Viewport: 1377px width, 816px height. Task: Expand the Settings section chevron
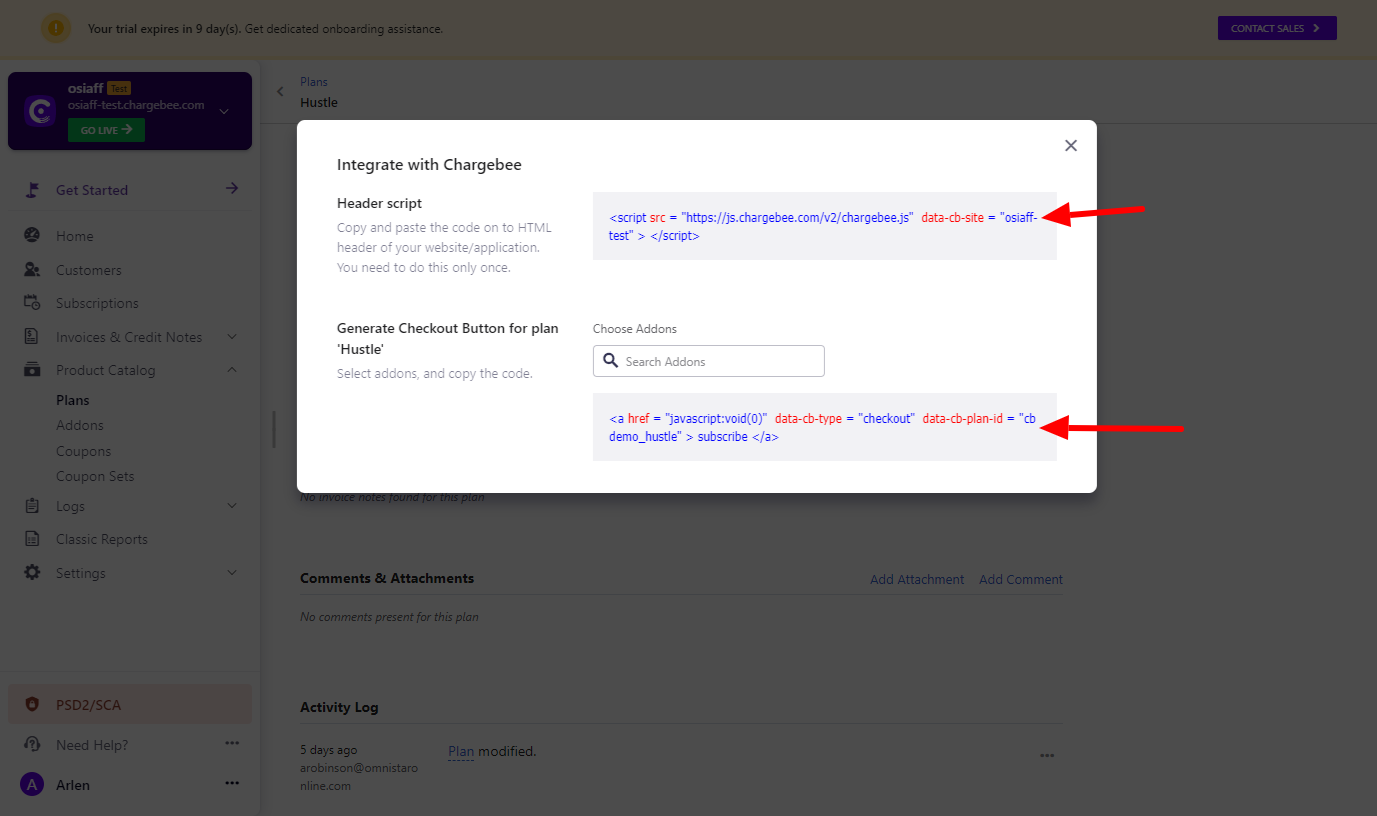(x=232, y=573)
